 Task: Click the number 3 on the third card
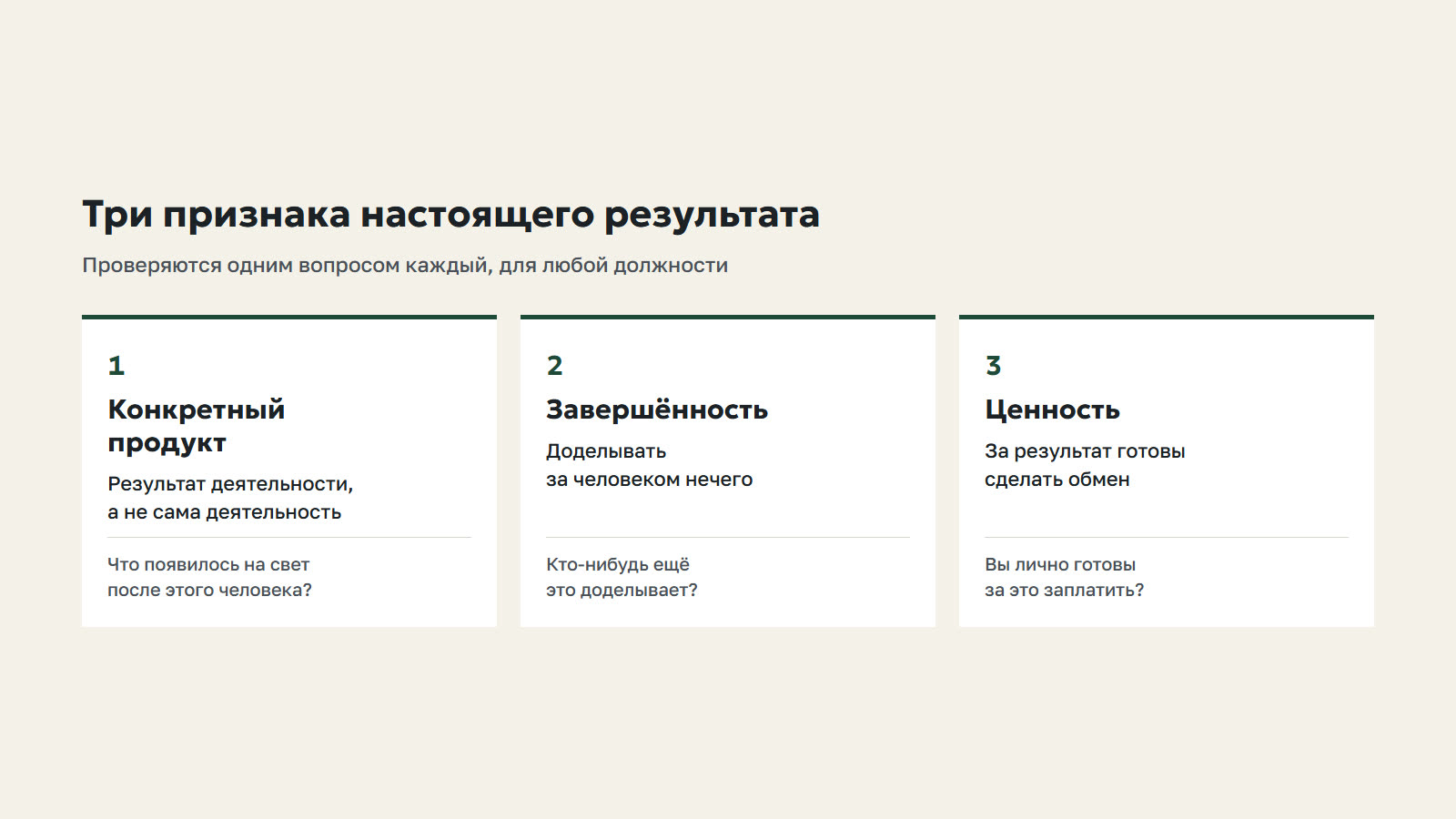tap(993, 366)
